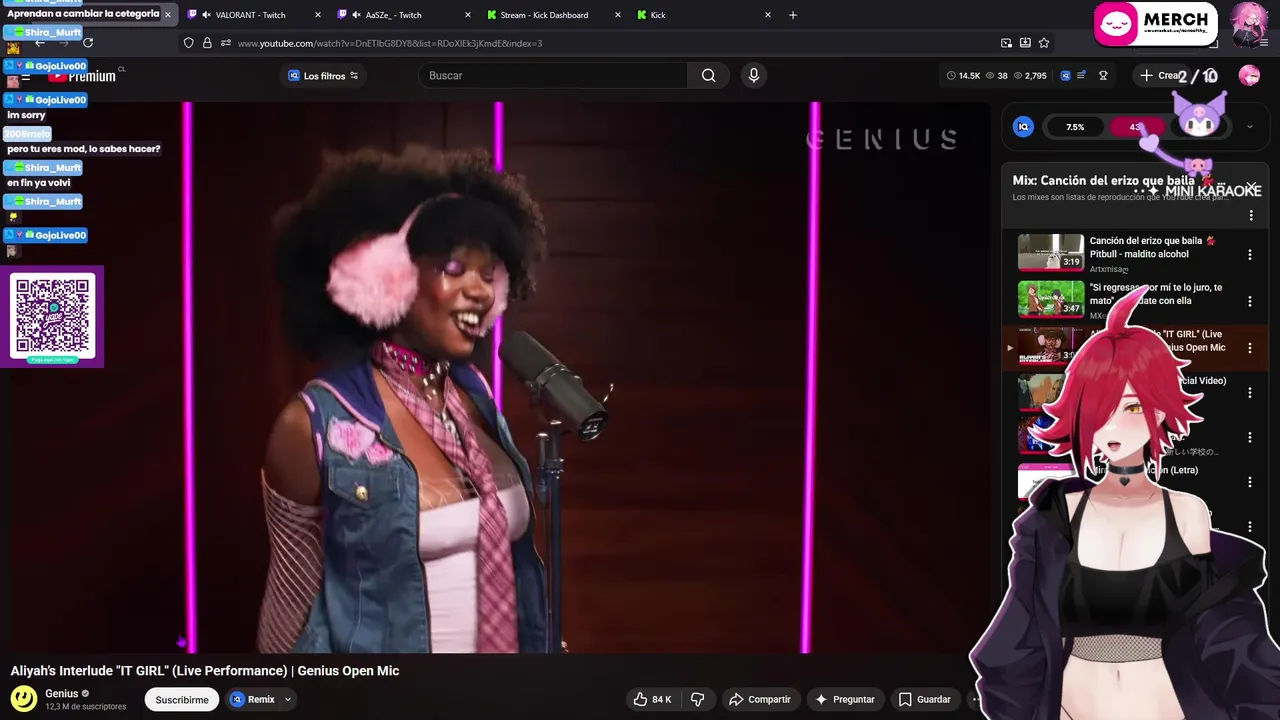Click the 14.5K views stat
This screenshot has height=720, width=1280.
click(964, 76)
